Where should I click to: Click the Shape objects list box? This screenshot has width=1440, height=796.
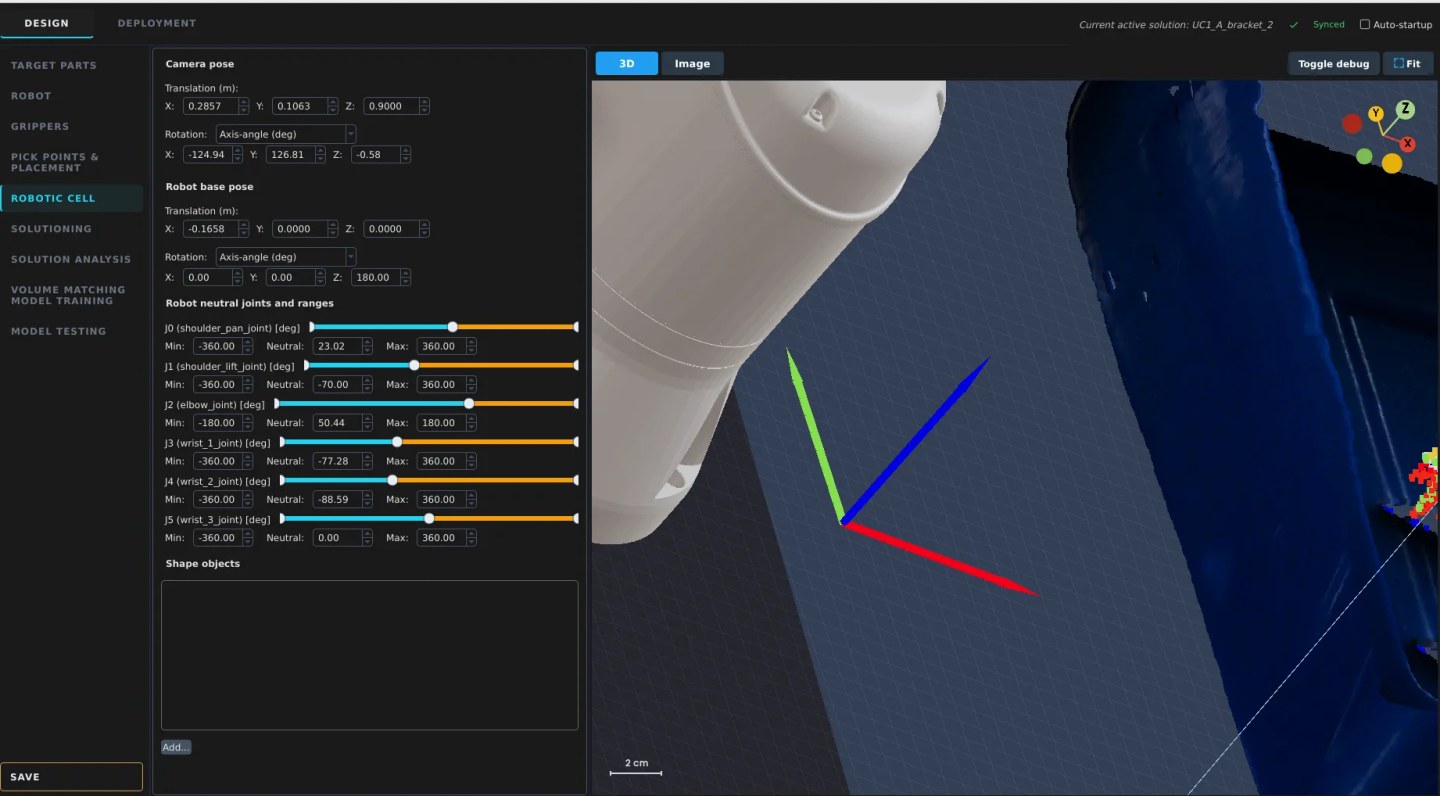tap(370, 655)
